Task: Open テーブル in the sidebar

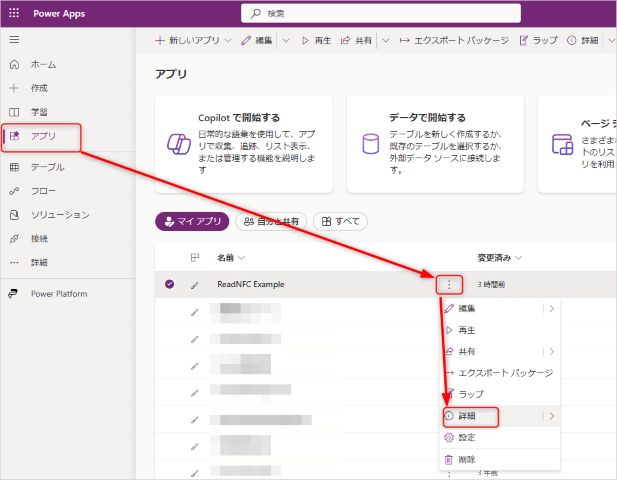Action: coord(47,167)
